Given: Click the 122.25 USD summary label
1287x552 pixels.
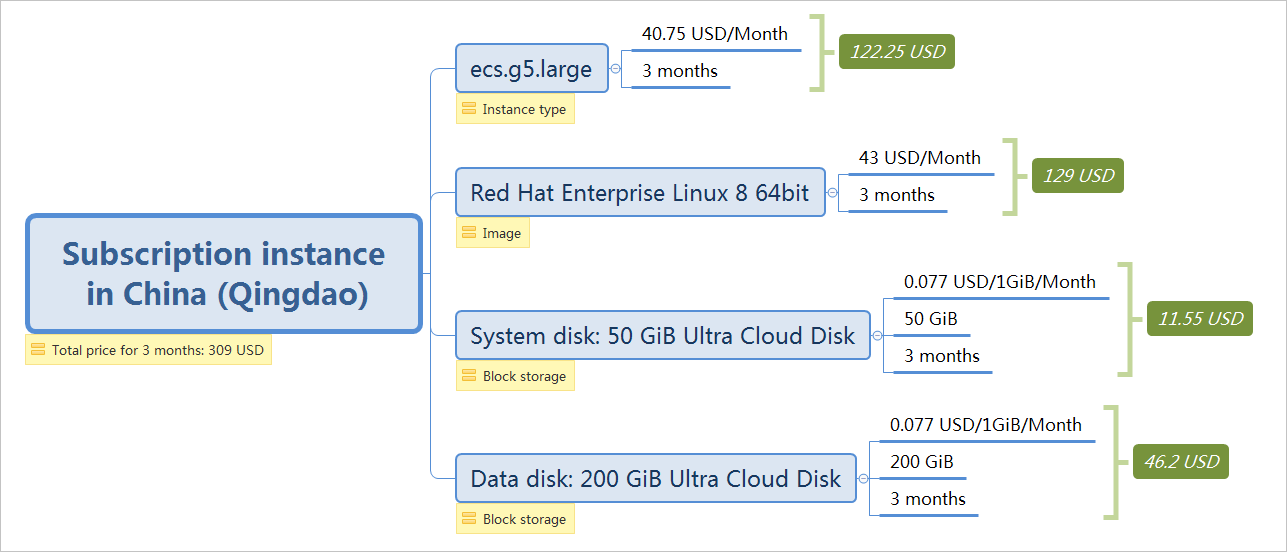Looking at the screenshot, I should pos(897,52).
